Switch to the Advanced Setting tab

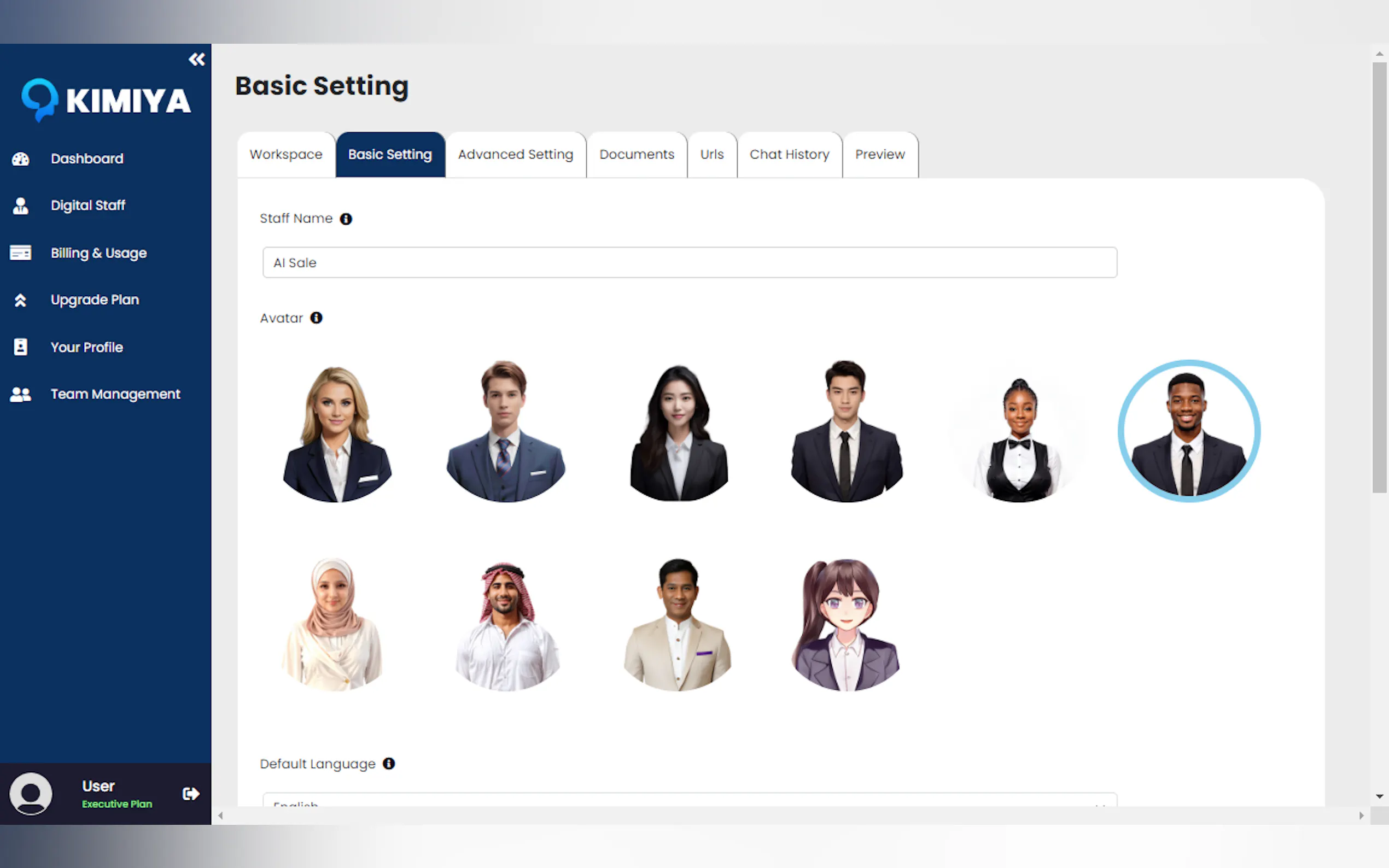515,155
